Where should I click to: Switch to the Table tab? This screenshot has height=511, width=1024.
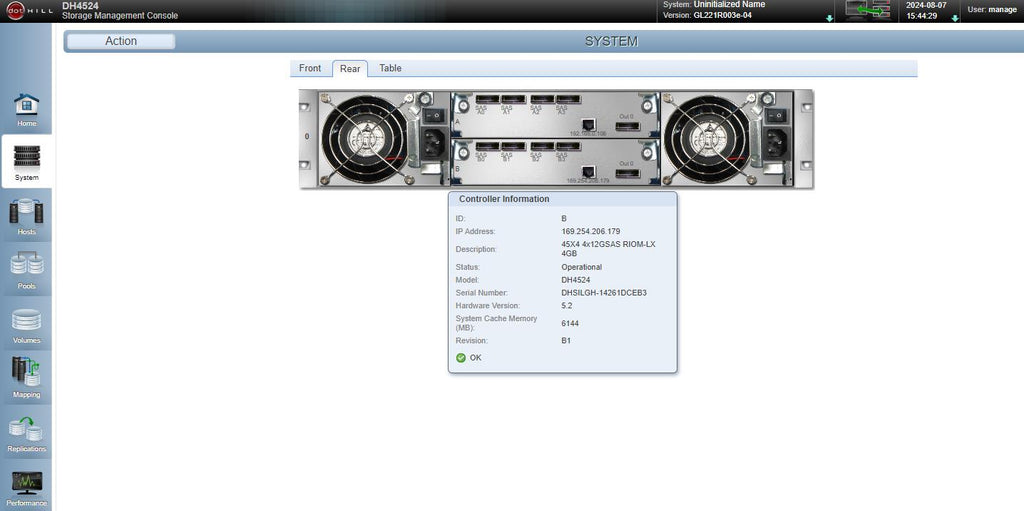[391, 68]
